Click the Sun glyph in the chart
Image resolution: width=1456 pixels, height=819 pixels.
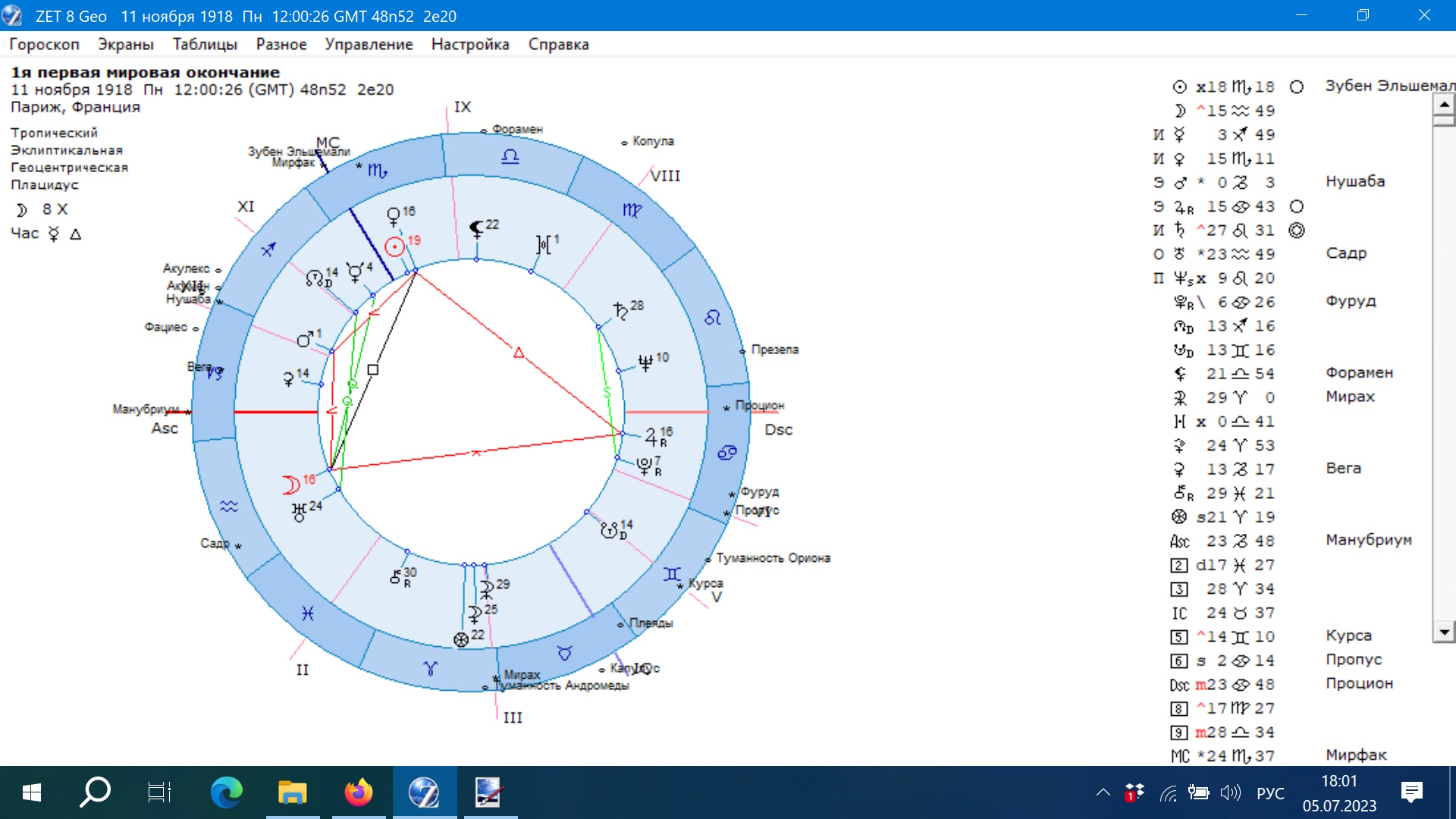pos(394,246)
